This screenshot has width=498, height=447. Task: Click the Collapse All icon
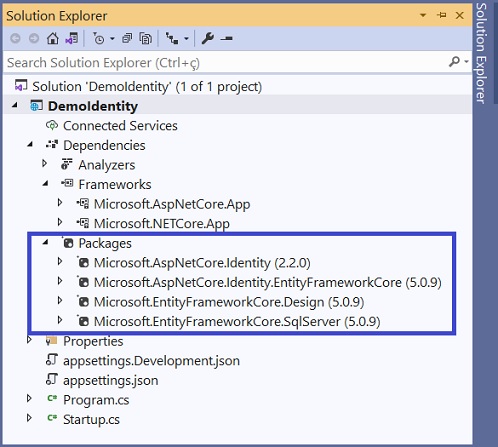pos(127,38)
